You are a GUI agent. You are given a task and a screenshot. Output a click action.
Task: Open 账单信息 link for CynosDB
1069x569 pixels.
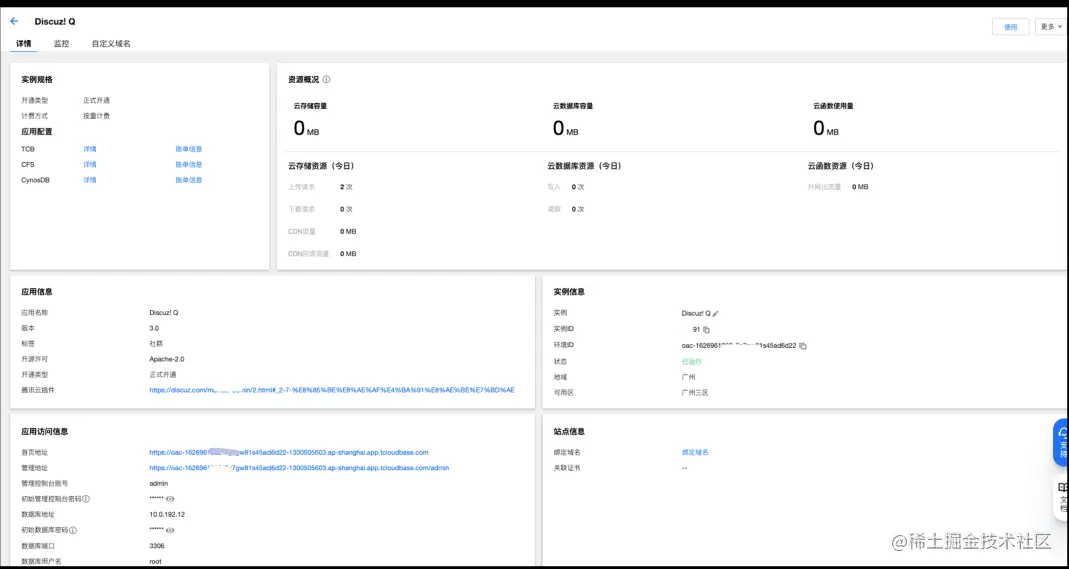click(x=189, y=181)
